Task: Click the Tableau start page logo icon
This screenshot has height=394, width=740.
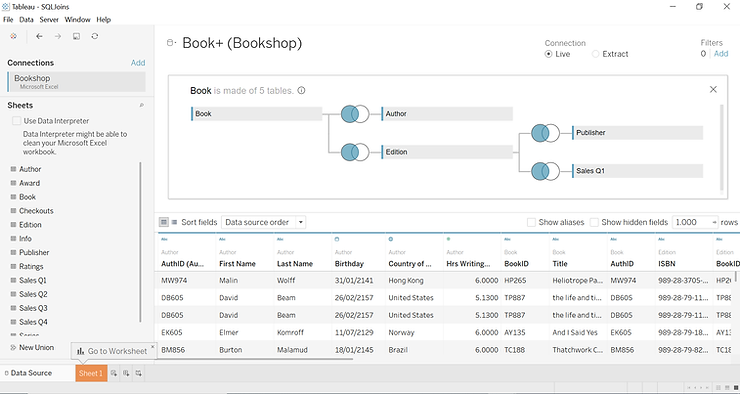Action: 13,36
